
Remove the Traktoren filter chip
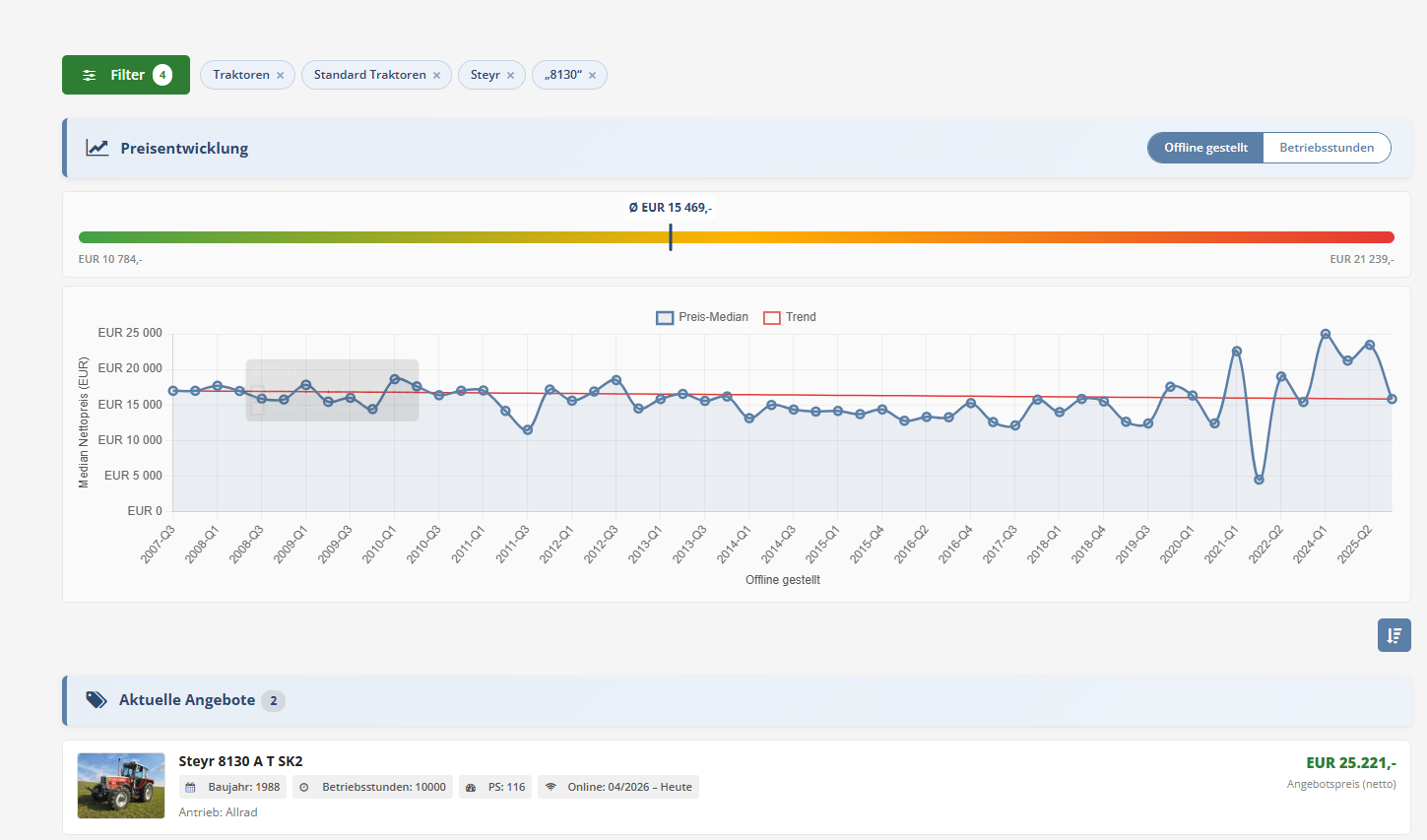(281, 76)
